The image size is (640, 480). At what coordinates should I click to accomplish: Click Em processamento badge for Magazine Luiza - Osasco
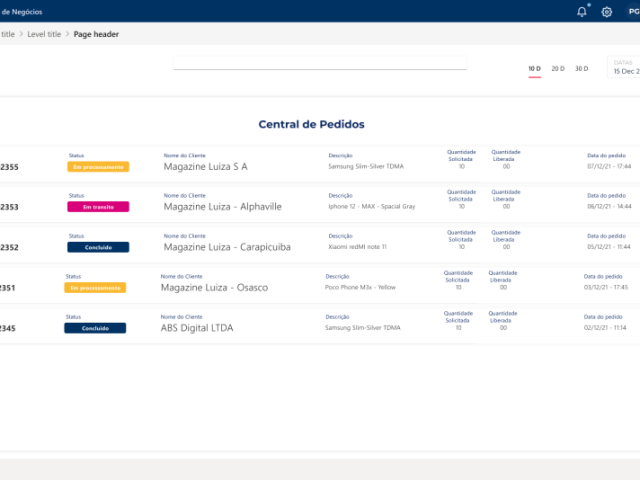coord(95,288)
